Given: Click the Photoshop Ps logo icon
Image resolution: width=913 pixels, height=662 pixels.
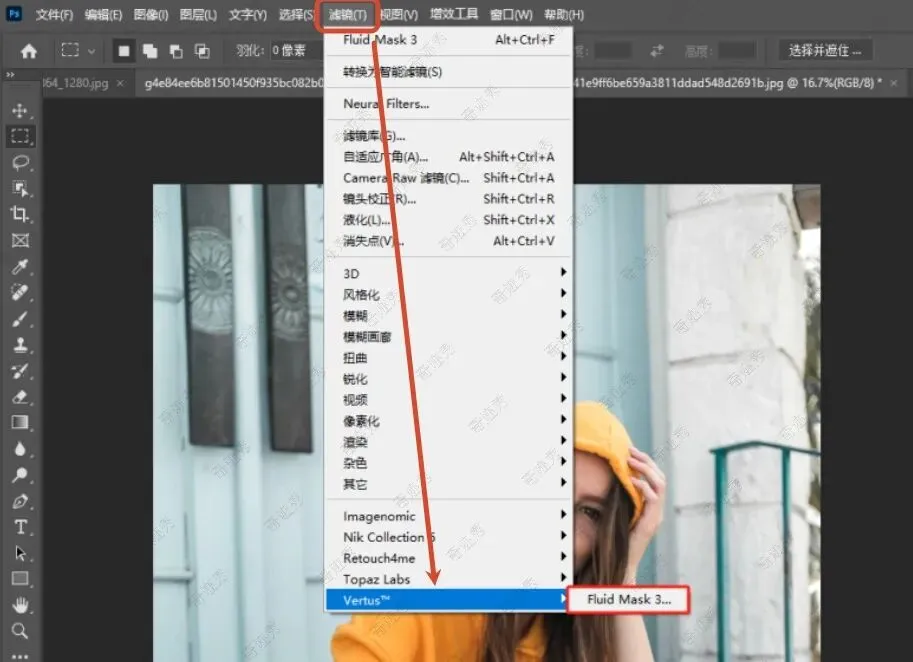Looking at the screenshot, I should click(x=14, y=14).
